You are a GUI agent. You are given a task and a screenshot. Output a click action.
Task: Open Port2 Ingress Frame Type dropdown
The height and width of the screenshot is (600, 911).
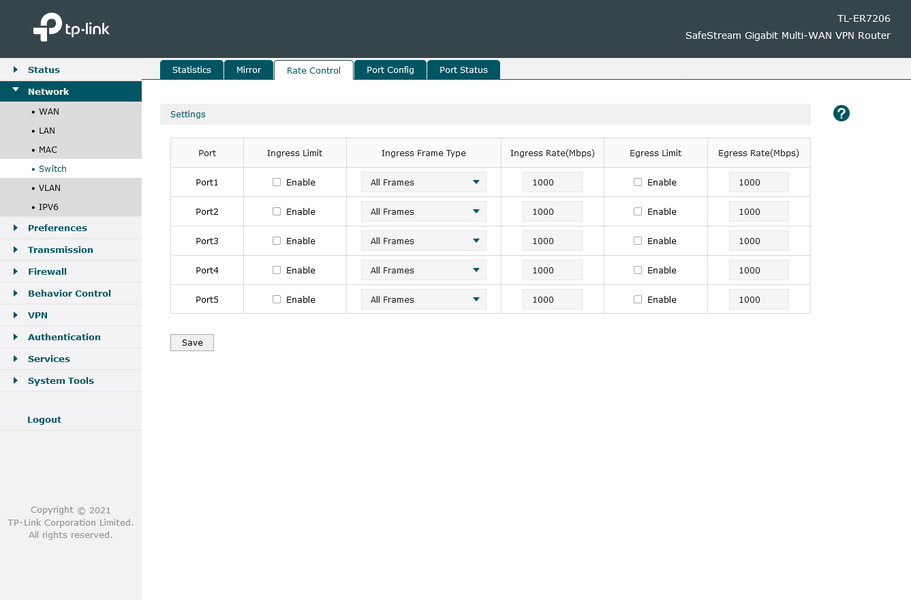[424, 211]
